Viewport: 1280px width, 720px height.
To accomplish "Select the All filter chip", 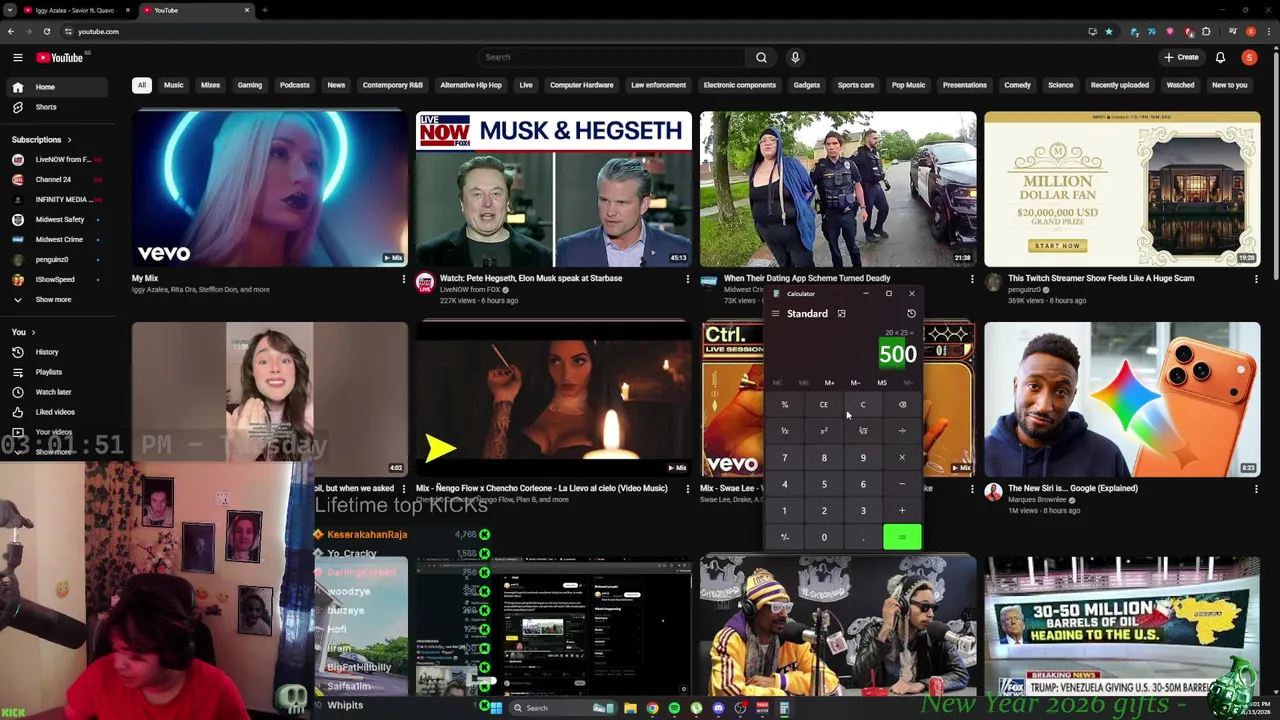I will [142, 85].
